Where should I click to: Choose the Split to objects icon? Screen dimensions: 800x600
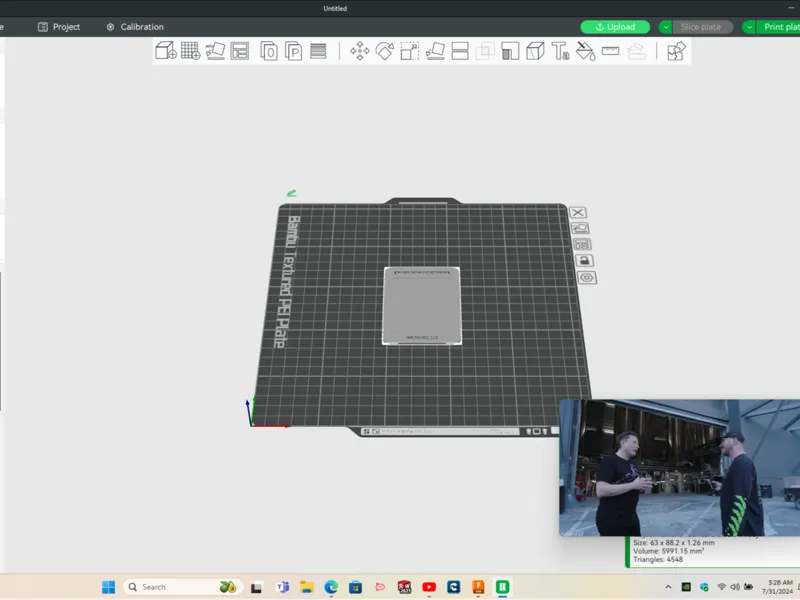click(x=269, y=51)
